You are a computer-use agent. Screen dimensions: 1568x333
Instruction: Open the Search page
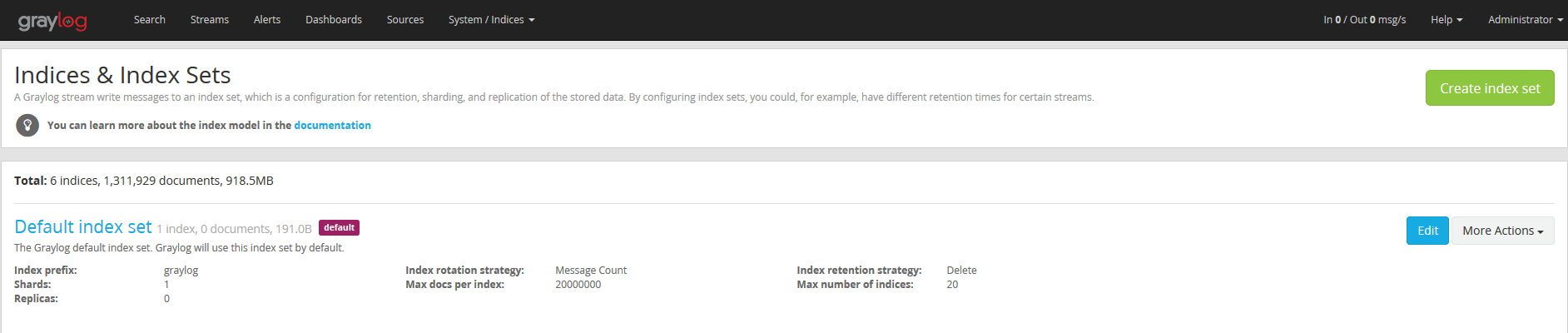coord(150,19)
